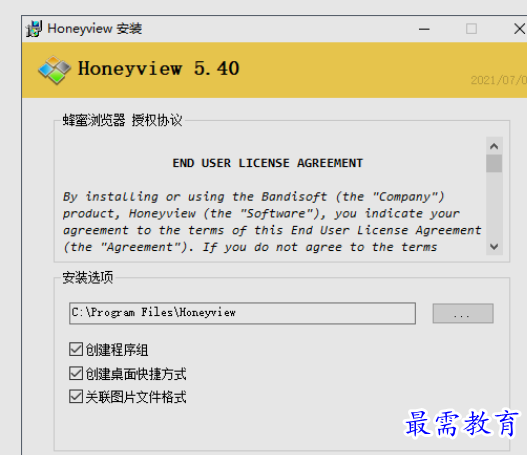
Task: Click the Honeyview installer title bar icon
Action: [x=34, y=29]
